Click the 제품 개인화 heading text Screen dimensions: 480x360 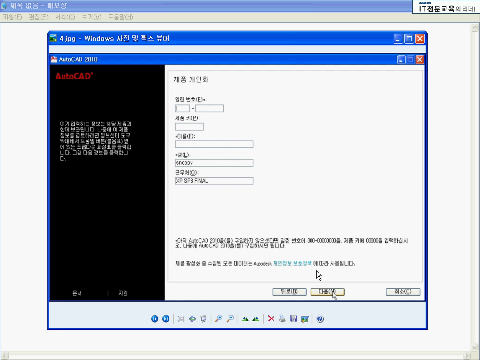click(x=191, y=79)
